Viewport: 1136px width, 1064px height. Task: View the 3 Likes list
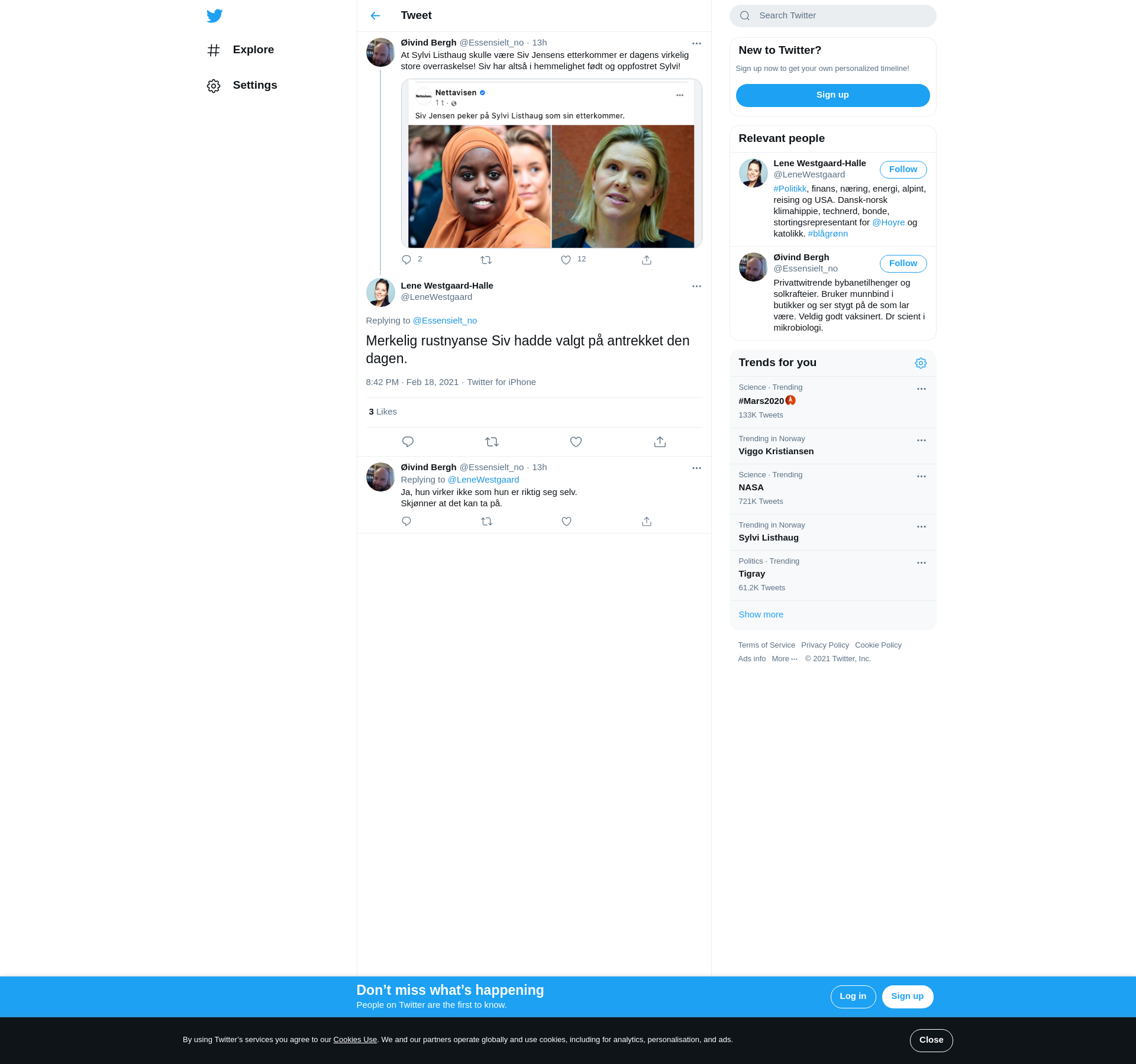coord(382,412)
